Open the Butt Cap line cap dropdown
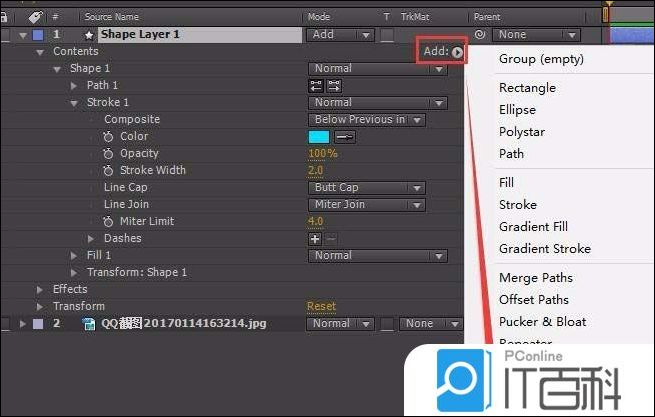Screen dimensions: 655x417 pyautogui.click(x=367, y=188)
